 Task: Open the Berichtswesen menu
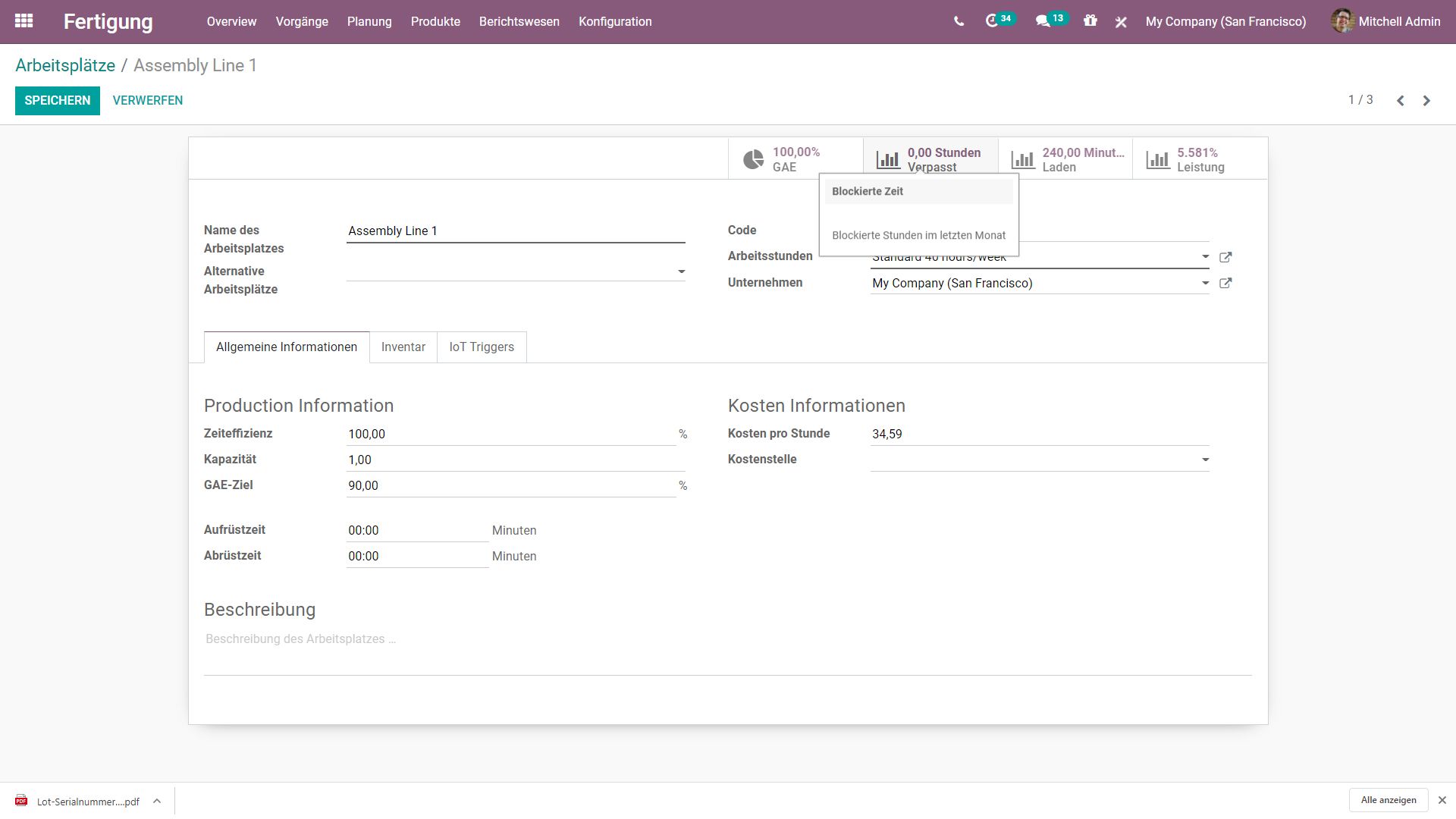[x=519, y=21]
